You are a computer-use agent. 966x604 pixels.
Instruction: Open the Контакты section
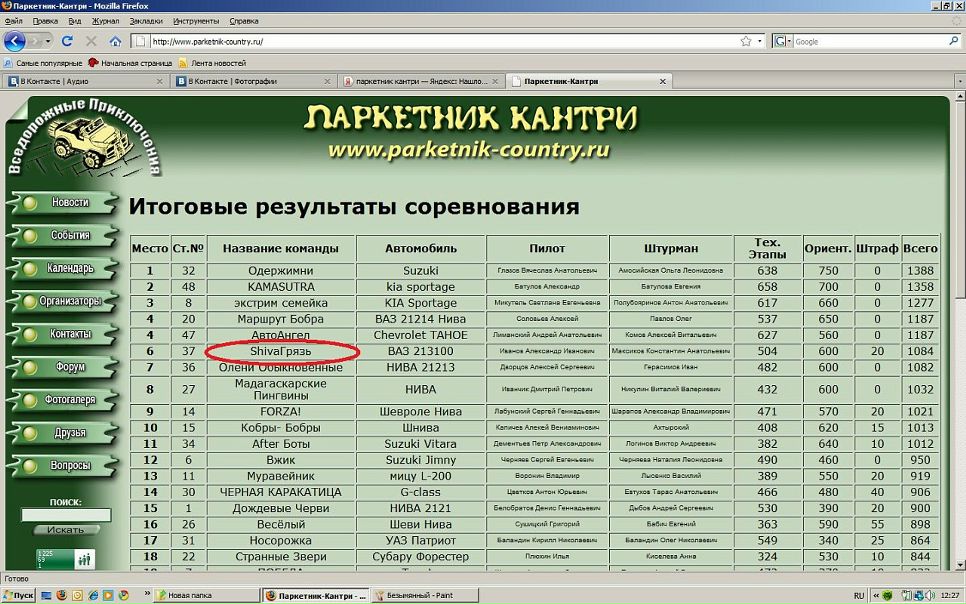coord(62,334)
